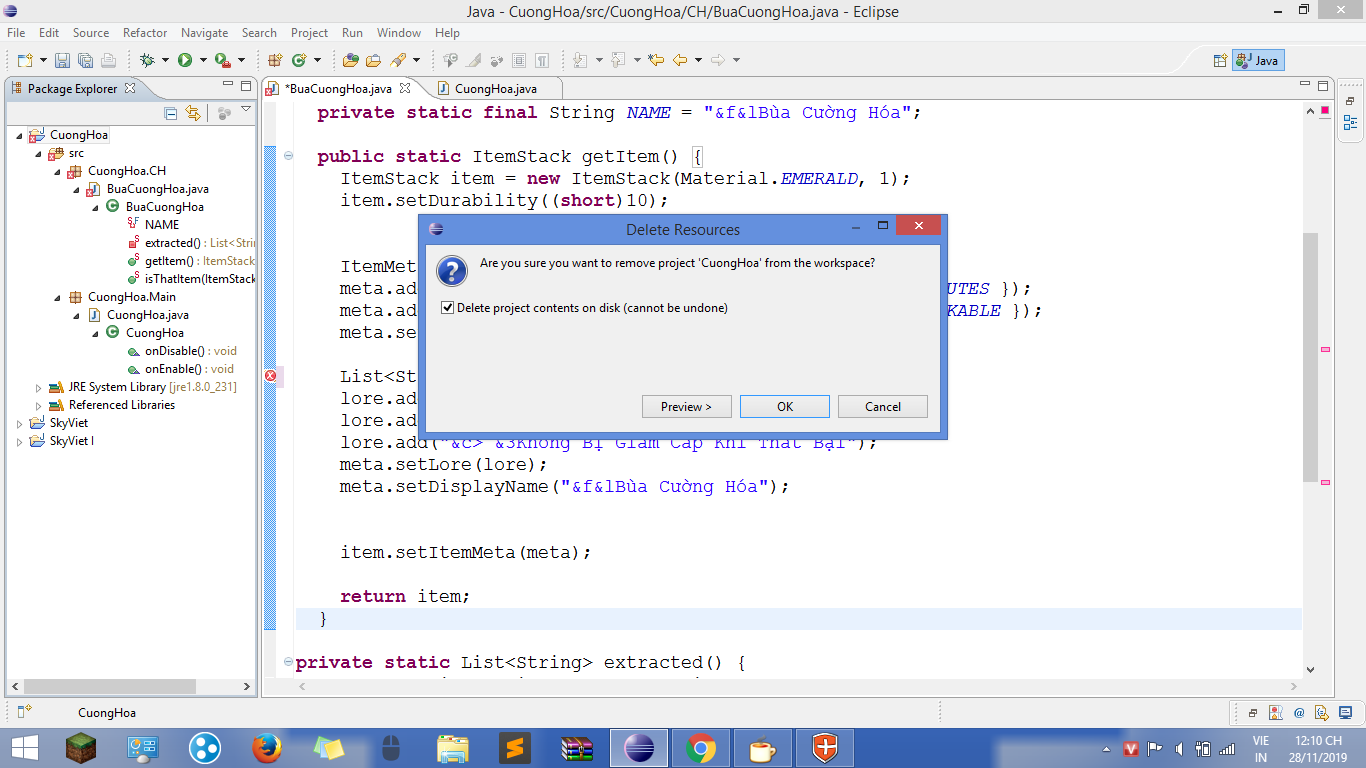The height and width of the screenshot is (768, 1366).
Task: Click the Open Type toolbar icon
Action: click(x=351, y=60)
